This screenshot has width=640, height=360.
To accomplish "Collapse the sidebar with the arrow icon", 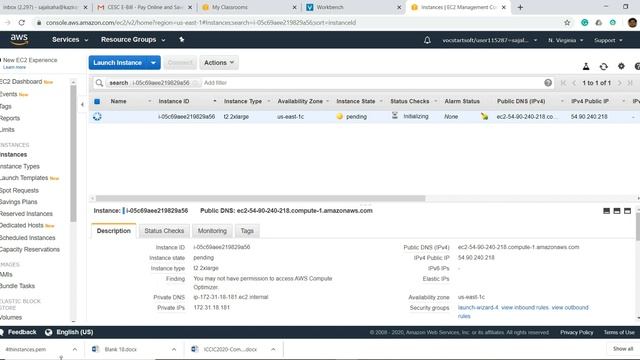I will [82, 104].
